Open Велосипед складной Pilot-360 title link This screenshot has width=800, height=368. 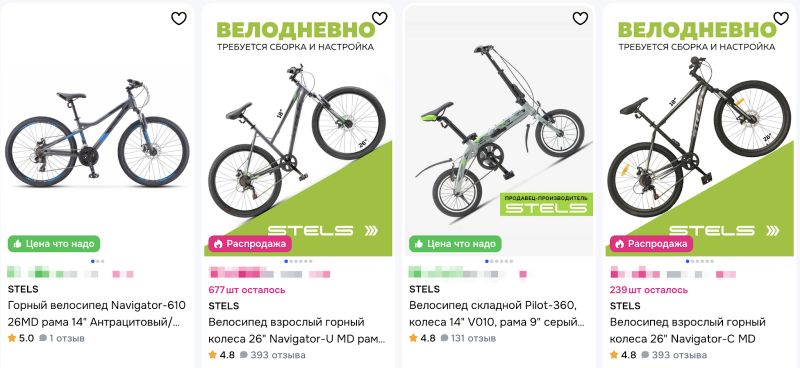pos(497,314)
